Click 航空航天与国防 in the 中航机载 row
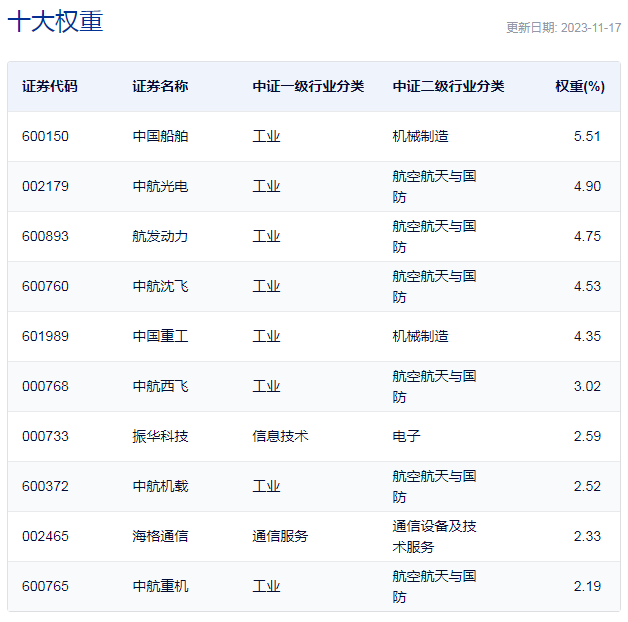The image size is (628, 622). (x=434, y=486)
